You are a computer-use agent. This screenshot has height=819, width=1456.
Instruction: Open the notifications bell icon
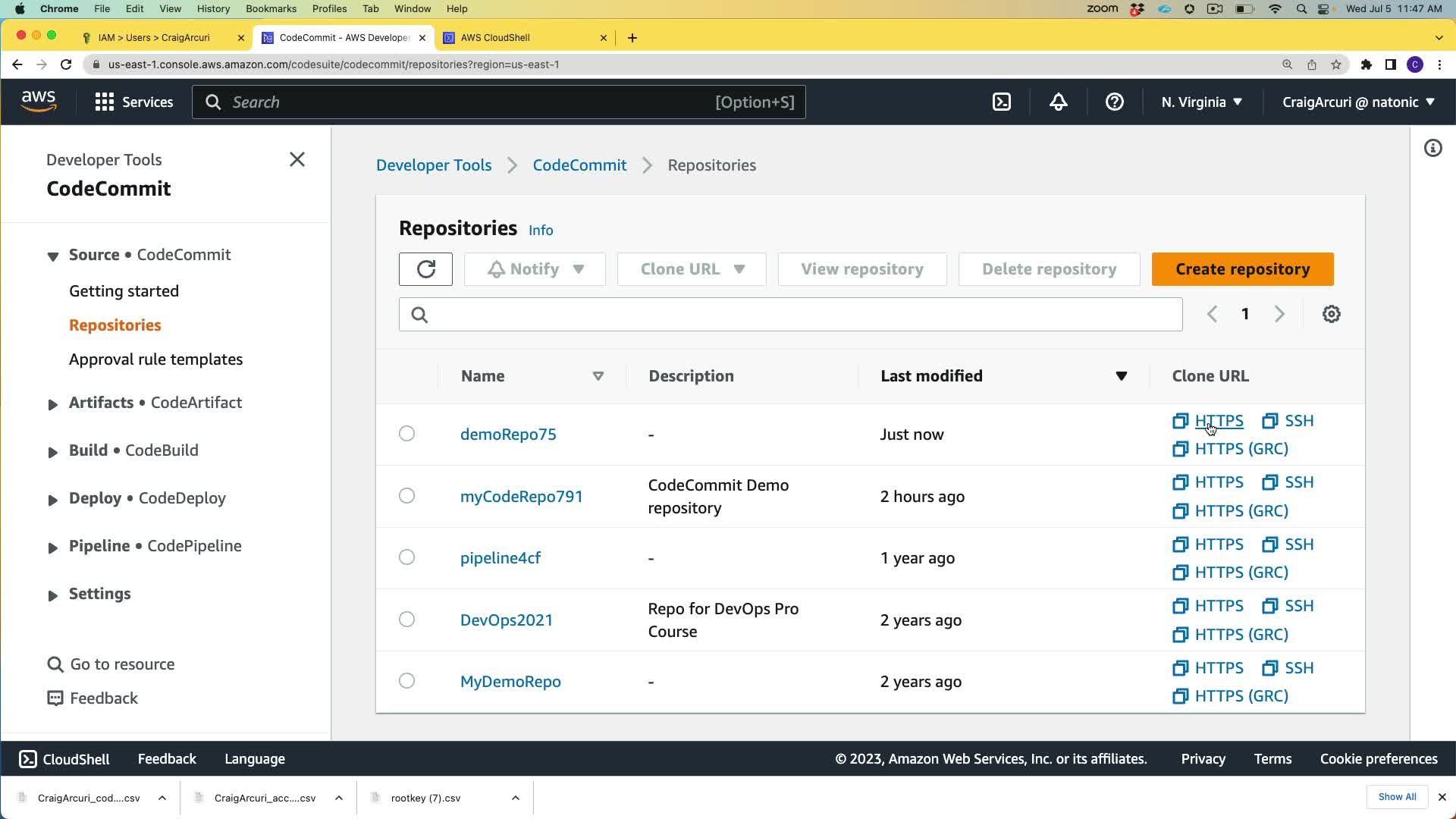tap(1058, 102)
